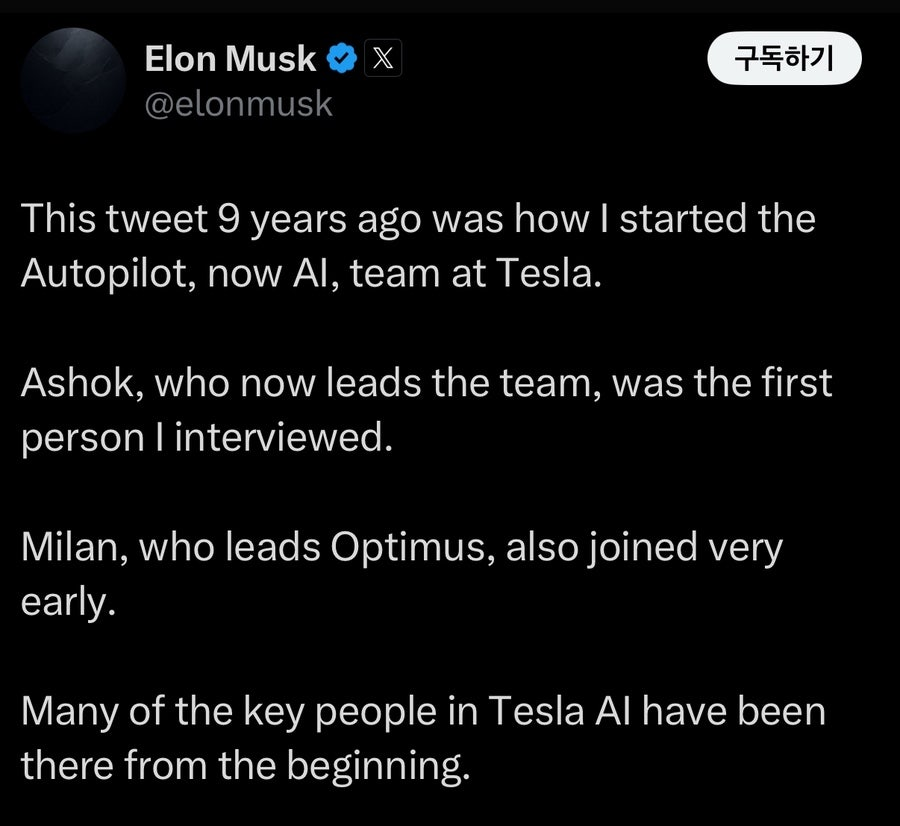Click the phrase 'Tesla AI' in last paragraph

coord(559,711)
